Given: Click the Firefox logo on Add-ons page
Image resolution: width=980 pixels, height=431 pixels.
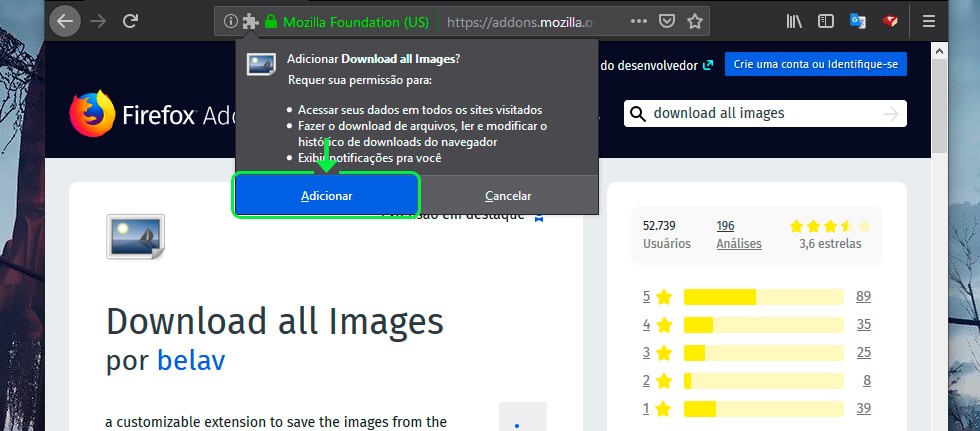Looking at the screenshot, I should click(92, 114).
